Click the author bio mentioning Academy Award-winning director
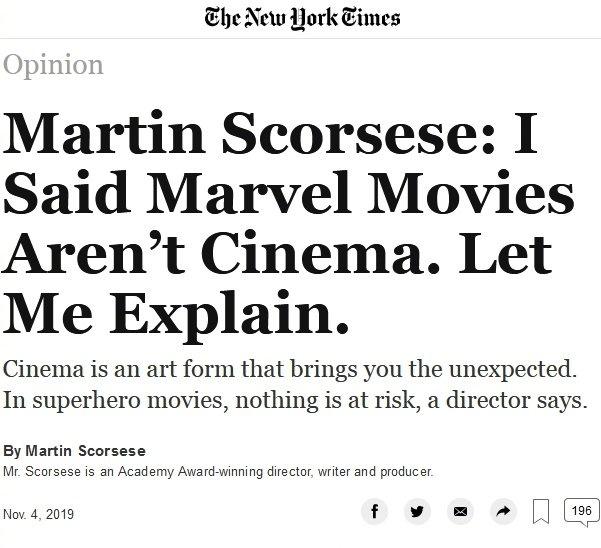 [x=218, y=471]
